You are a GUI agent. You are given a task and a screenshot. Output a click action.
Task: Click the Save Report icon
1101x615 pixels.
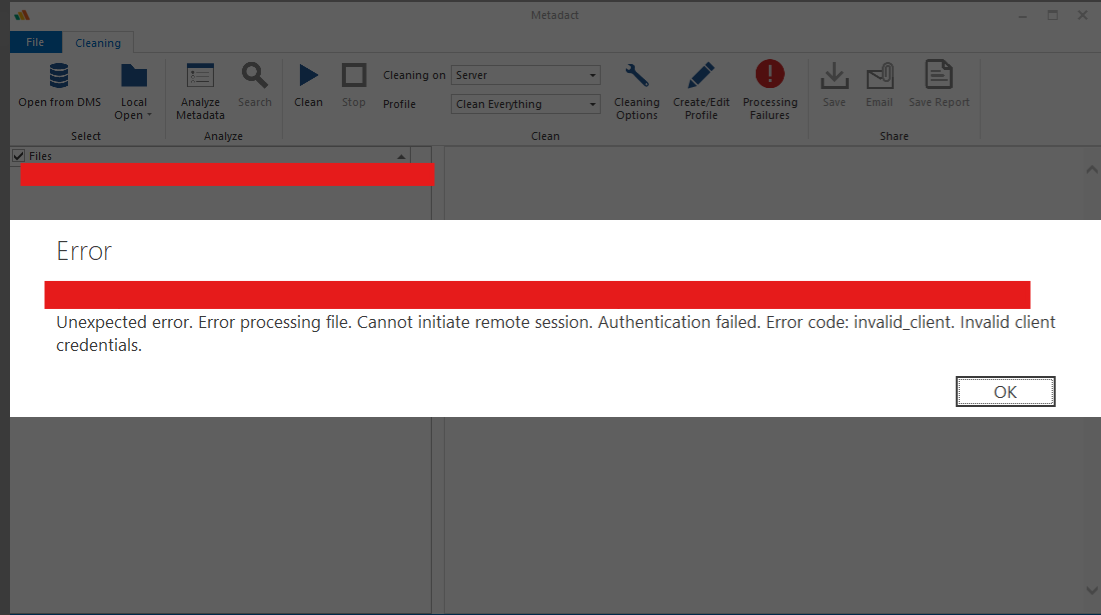[938, 77]
